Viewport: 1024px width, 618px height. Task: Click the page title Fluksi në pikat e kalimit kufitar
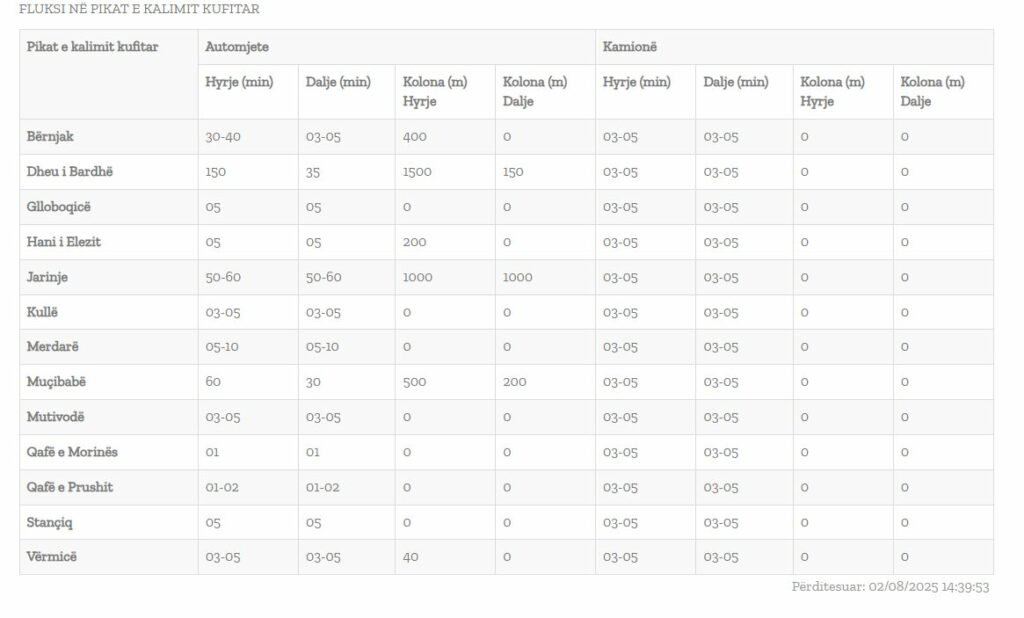(x=139, y=9)
